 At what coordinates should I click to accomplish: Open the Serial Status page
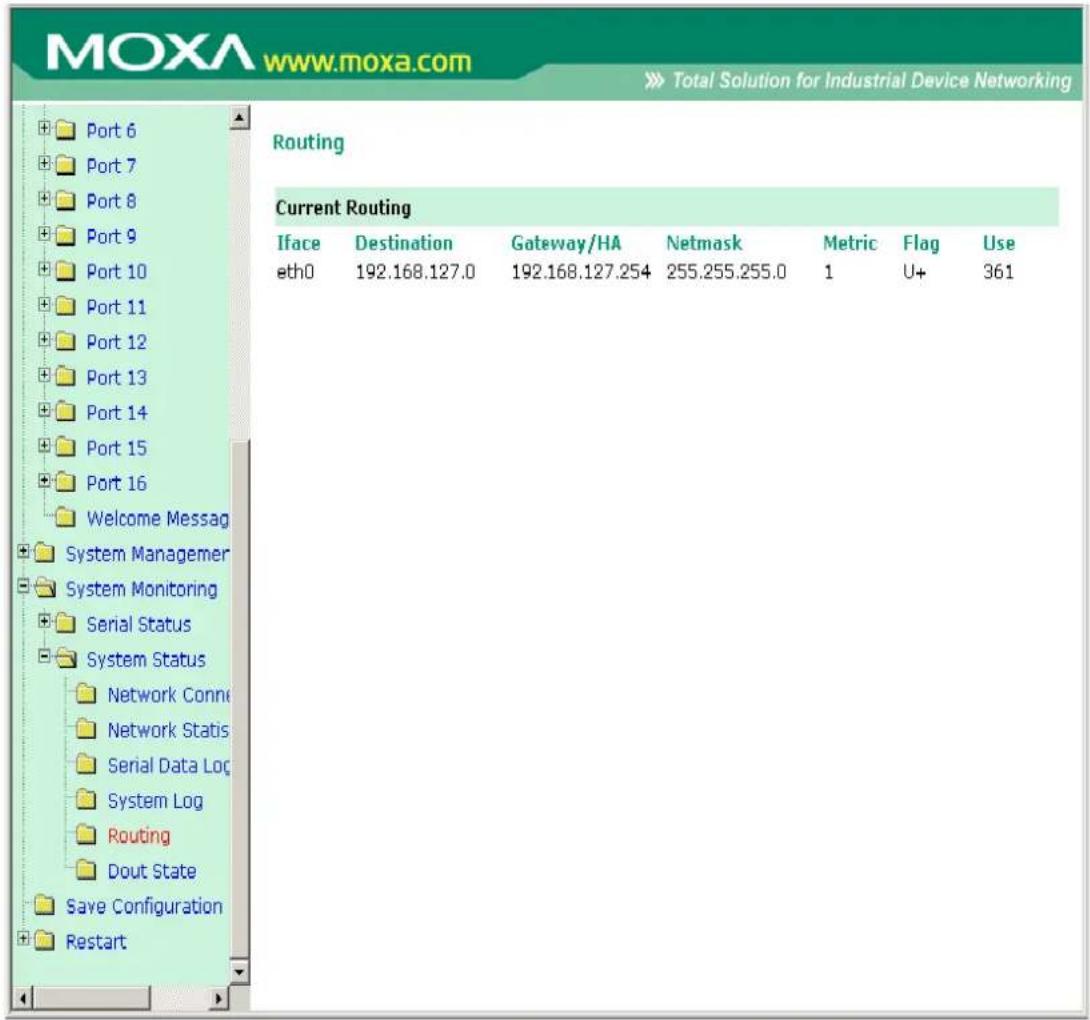139,624
